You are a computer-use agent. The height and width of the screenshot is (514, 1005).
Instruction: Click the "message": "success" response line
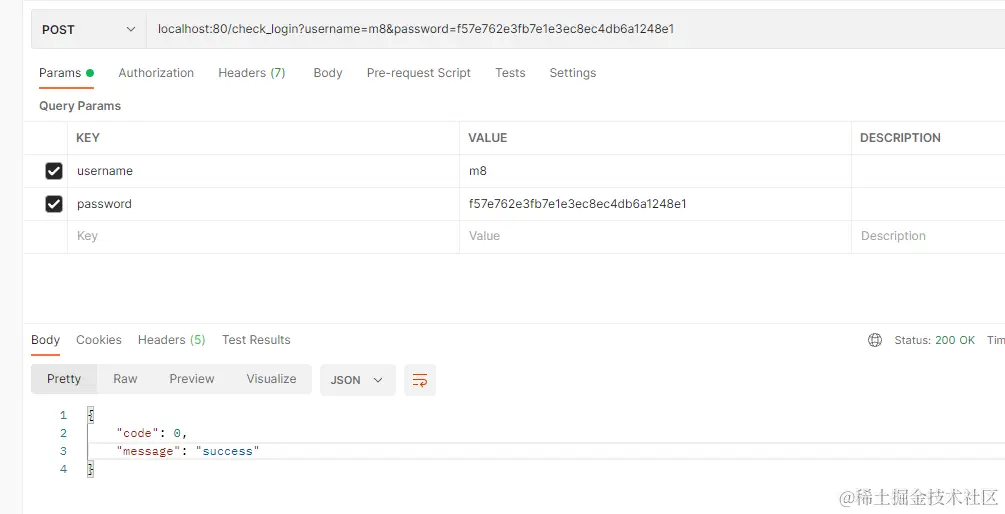point(188,451)
